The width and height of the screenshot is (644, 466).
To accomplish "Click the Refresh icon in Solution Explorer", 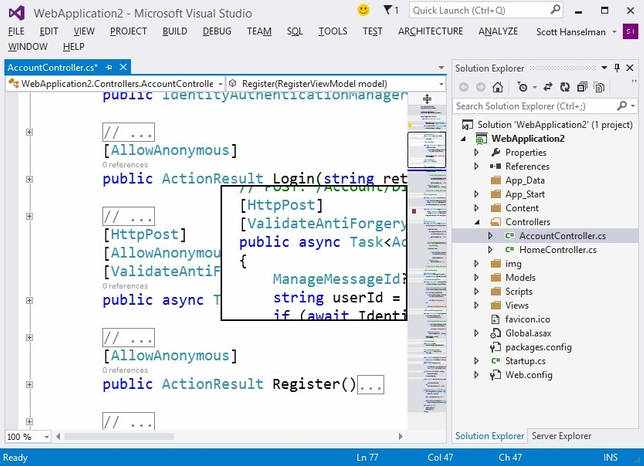I will [x=565, y=87].
